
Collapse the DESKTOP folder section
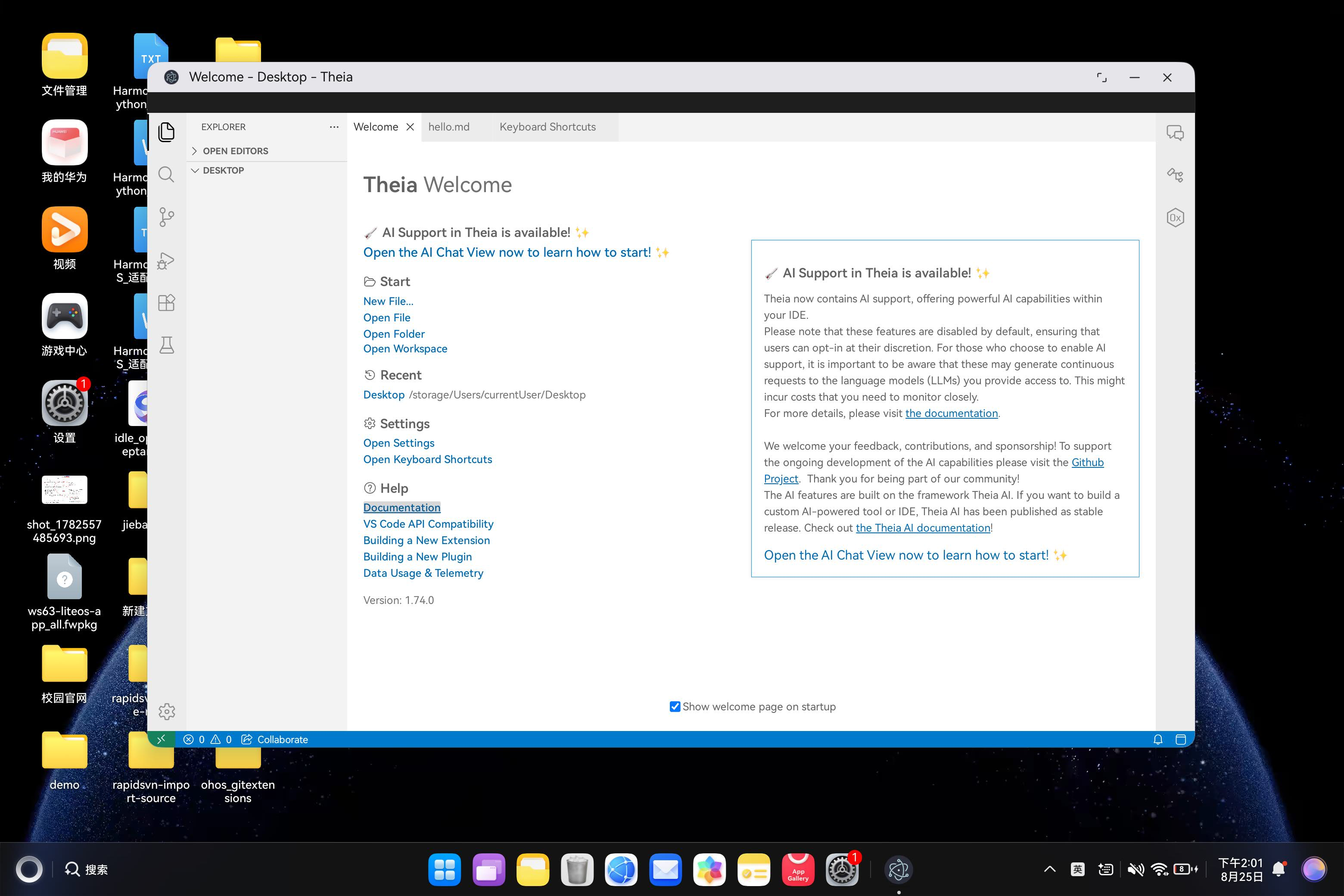point(267,170)
